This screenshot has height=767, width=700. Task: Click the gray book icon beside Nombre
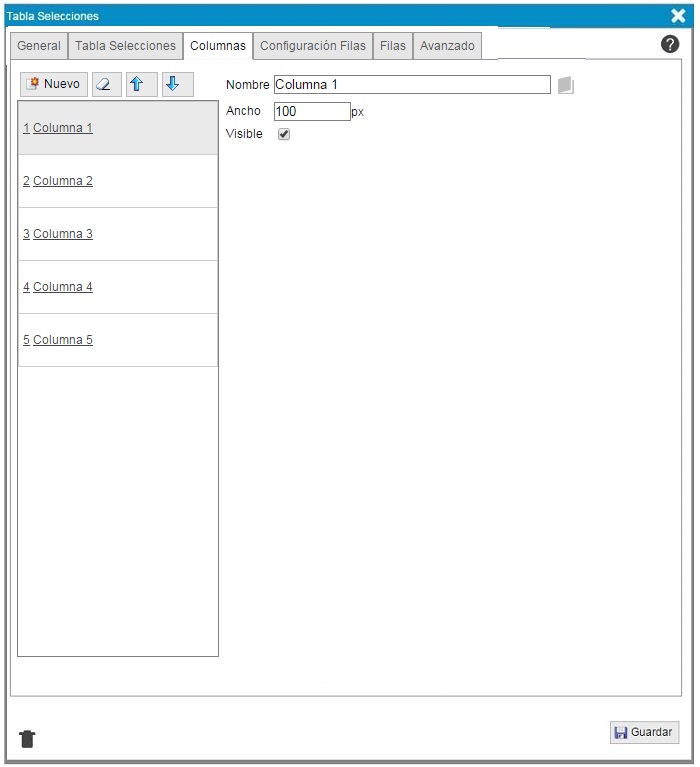[x=566, y=85]
